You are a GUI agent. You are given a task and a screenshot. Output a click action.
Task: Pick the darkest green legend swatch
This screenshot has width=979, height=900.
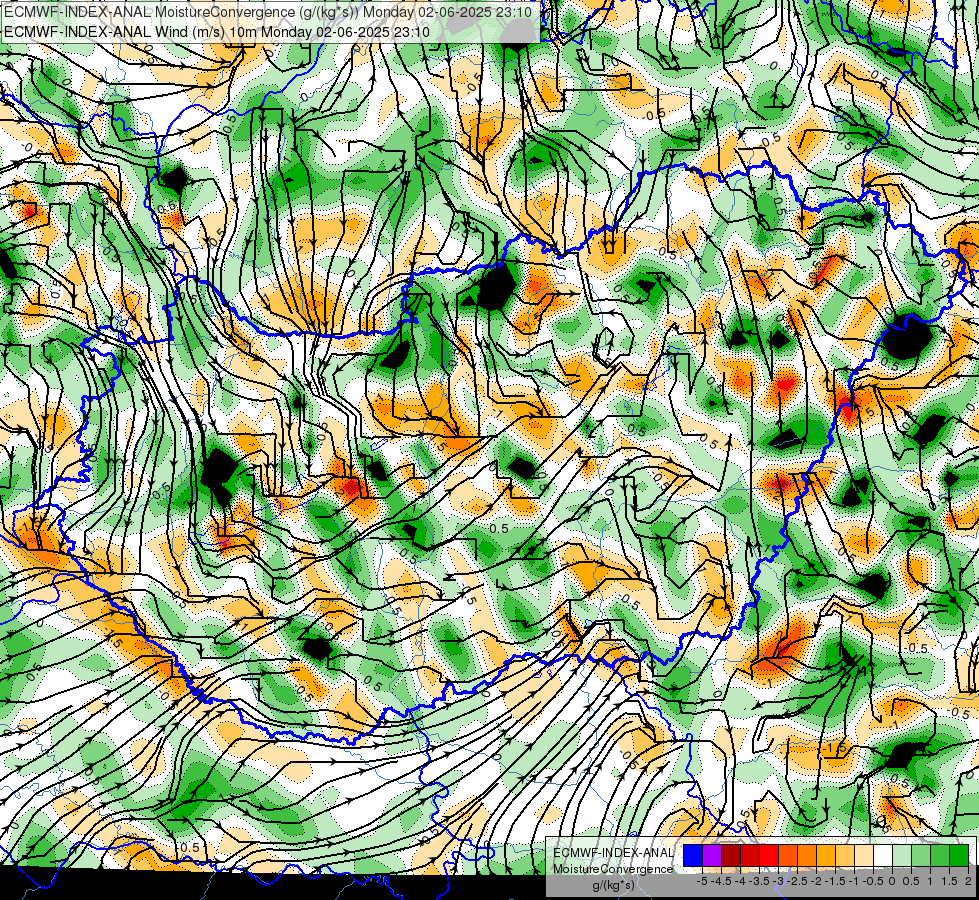coord(959,856)
